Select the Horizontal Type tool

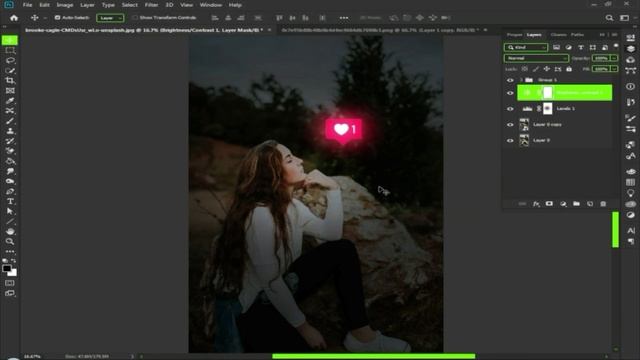click(x=10, y=201)
